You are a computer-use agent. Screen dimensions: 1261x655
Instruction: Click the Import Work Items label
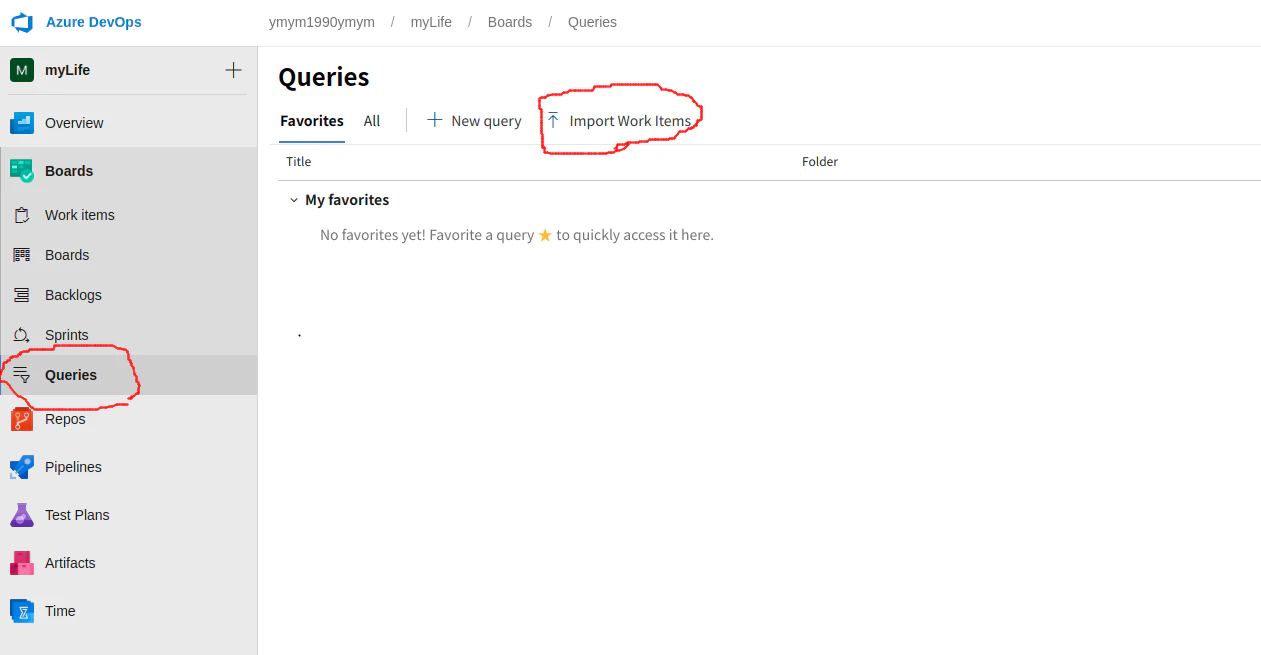630,121
